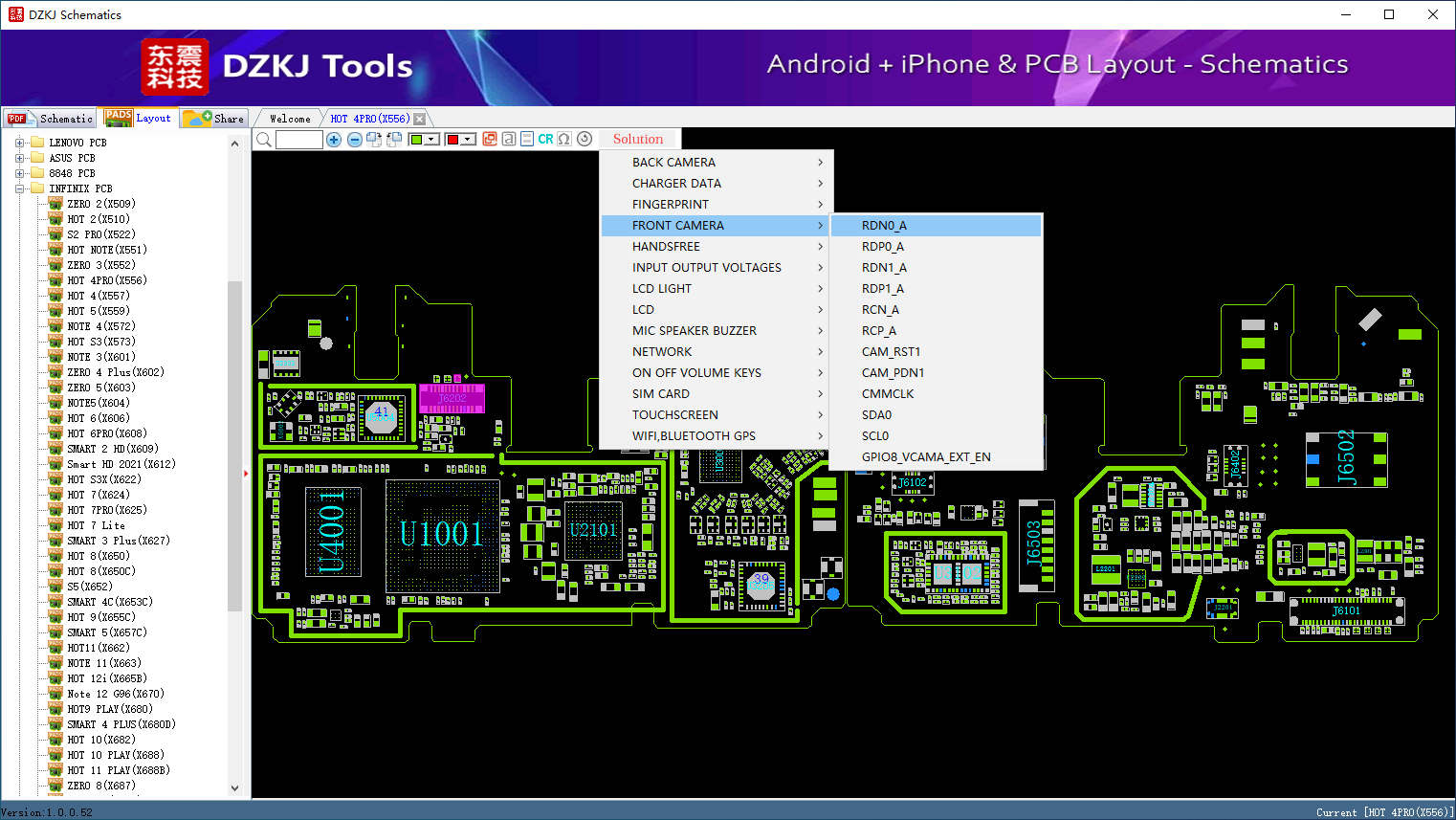1456x820 pixels.
Task: Click the magnifier search icon in toolbar
Action: click(x=263, y=140)
